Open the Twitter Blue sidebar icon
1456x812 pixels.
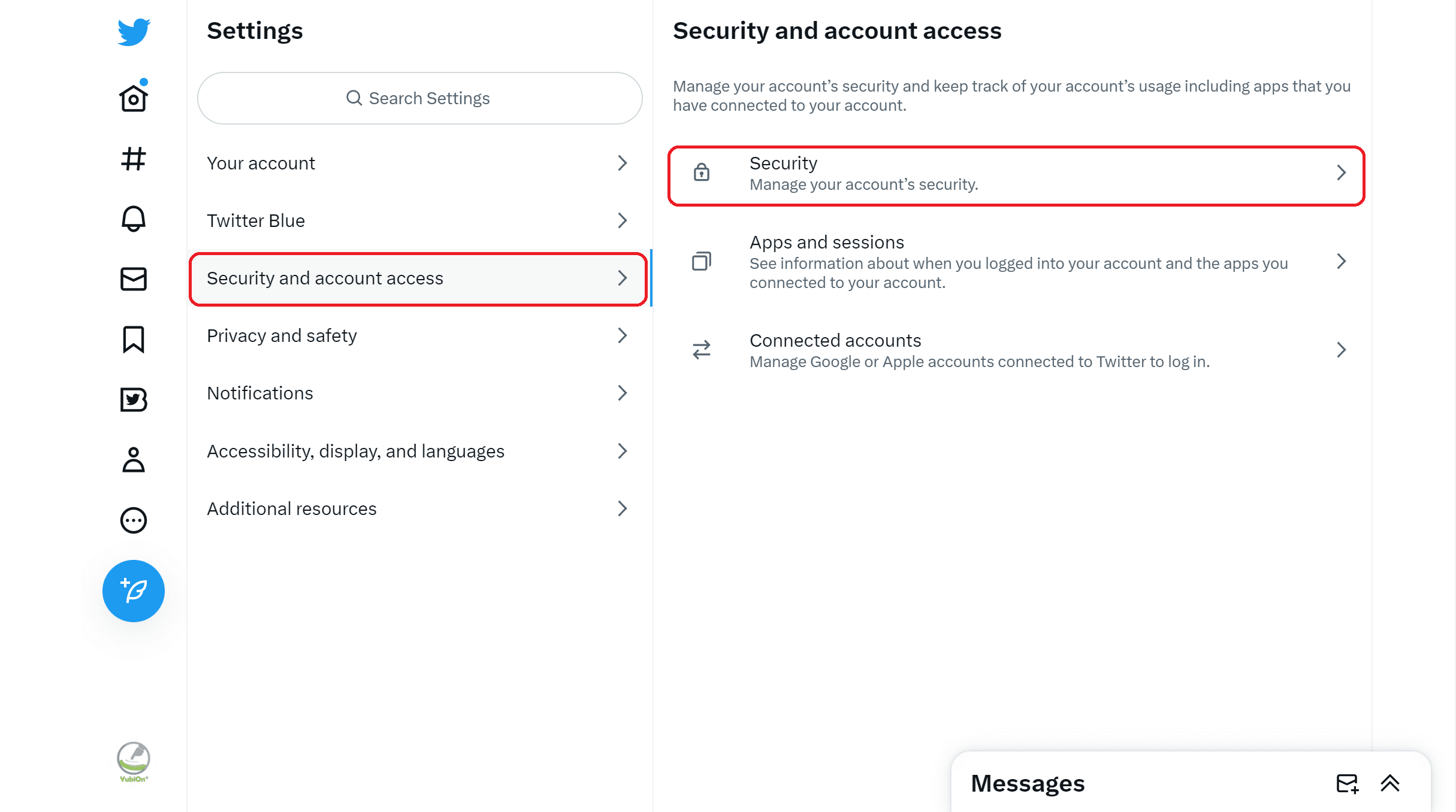(134, 399)
